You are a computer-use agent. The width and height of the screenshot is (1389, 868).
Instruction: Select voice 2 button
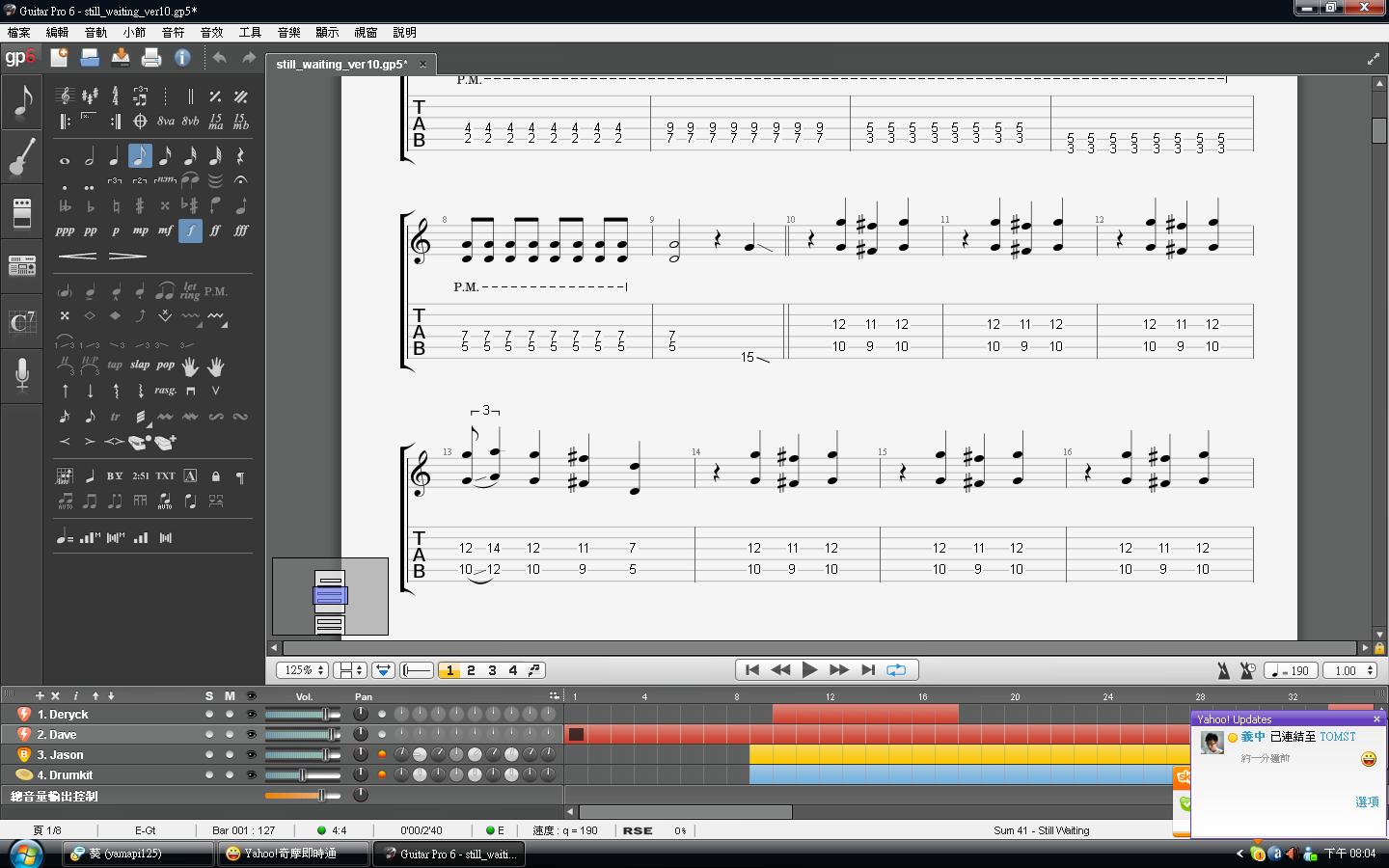coord(471,670)
